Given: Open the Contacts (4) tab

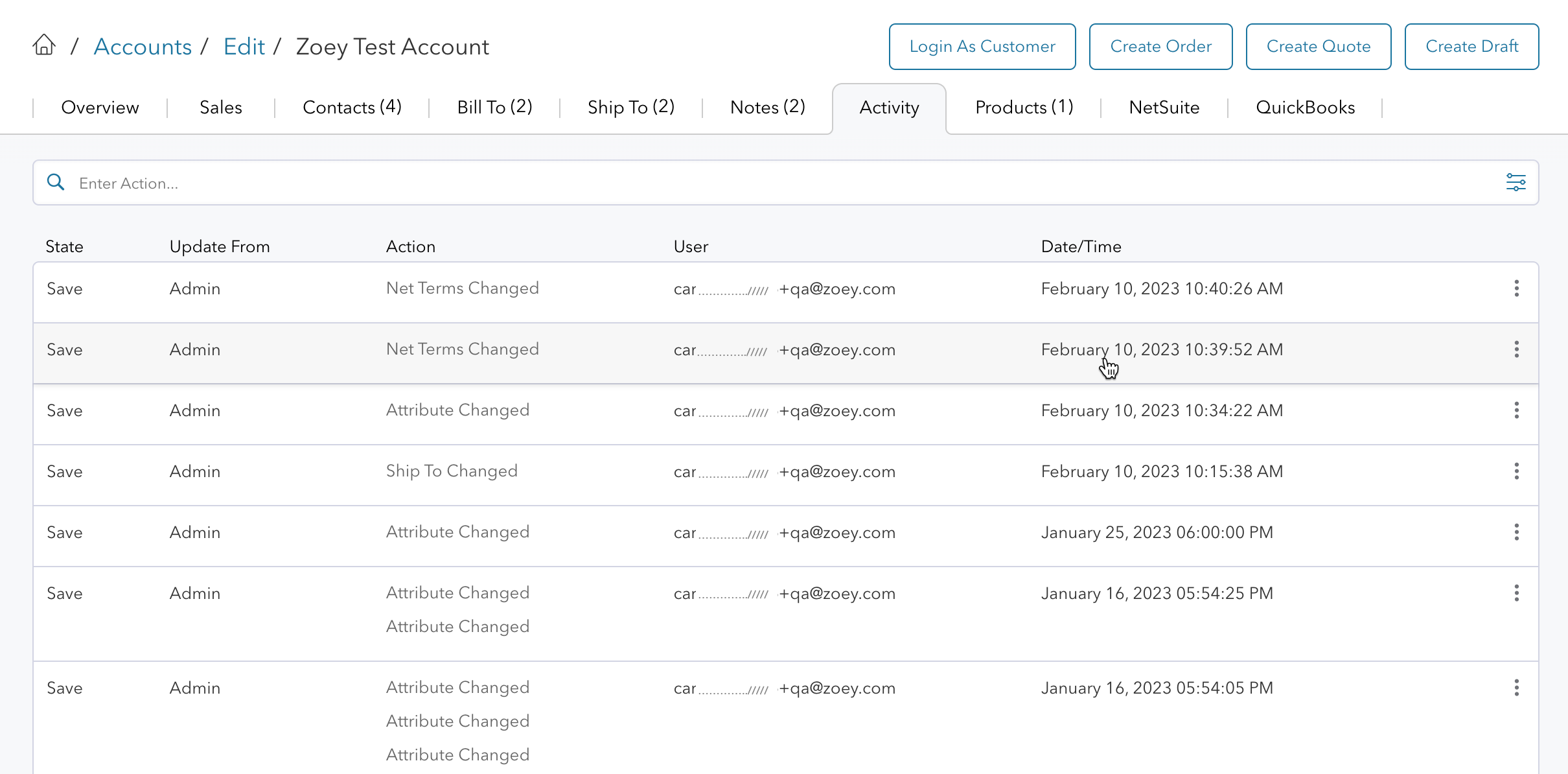Looking at the screenshot, I should coord(352,108).
